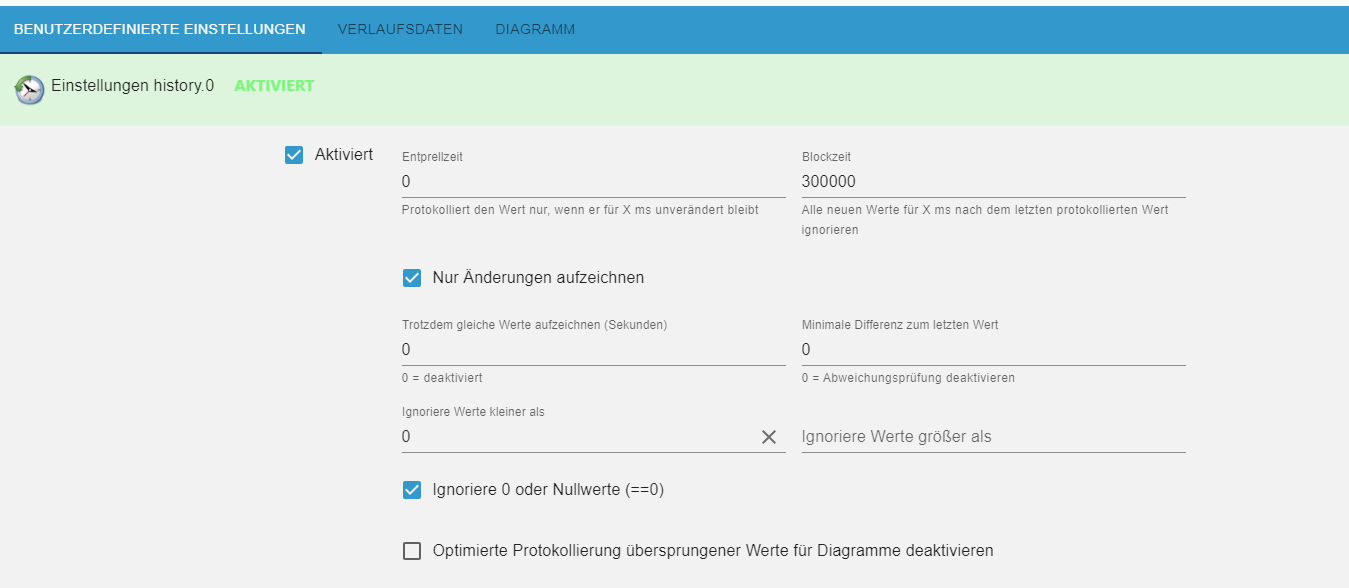Click the 'Einstellungen history.0' title text

coord(132,86)
